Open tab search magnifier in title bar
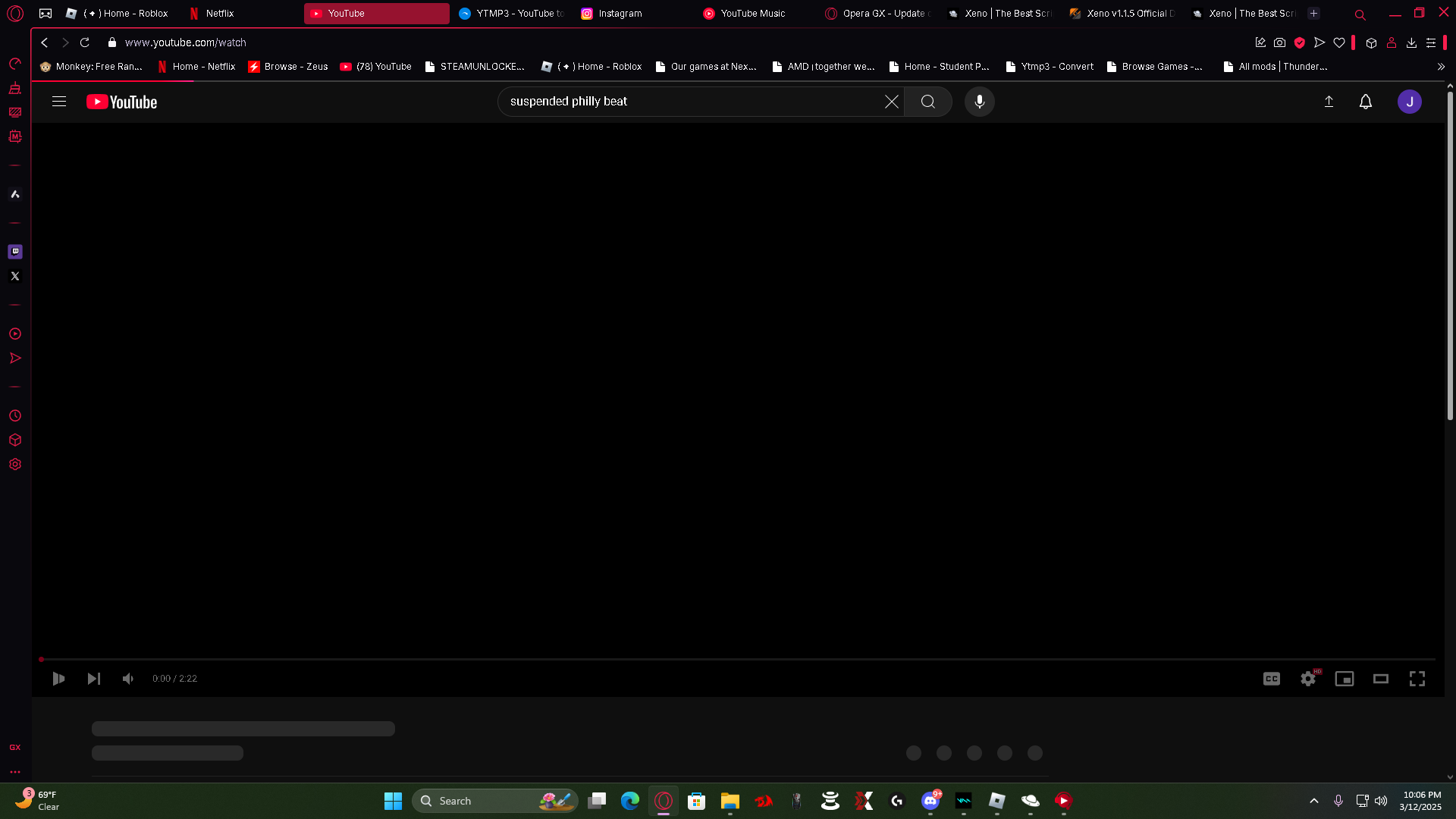1456x819 pixels. pos(1360,14)
